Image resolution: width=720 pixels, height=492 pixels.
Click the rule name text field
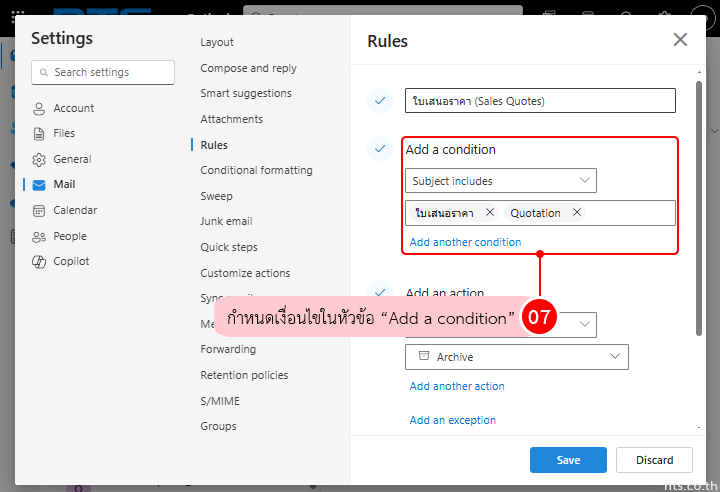coord(540,100)
